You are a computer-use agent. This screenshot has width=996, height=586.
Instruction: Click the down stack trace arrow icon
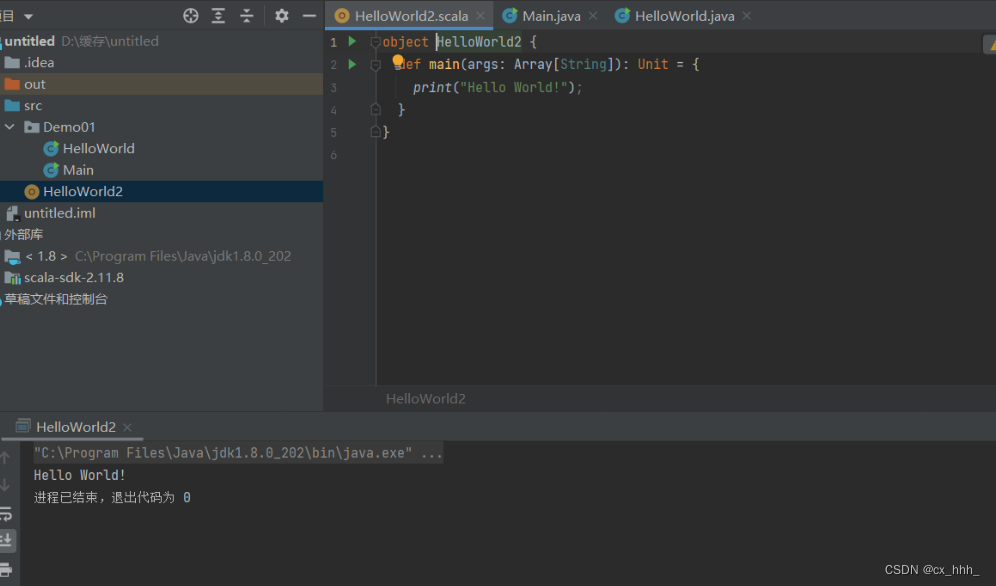pos(8,483)
